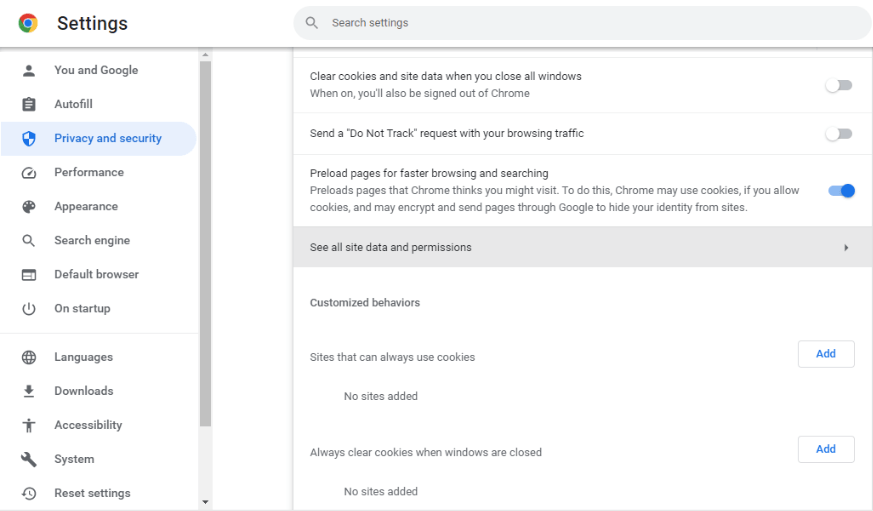Viewport: 873px width, 511px height.
Task: Click the Chrome logo icon
Action: click(x=28, y=23)
